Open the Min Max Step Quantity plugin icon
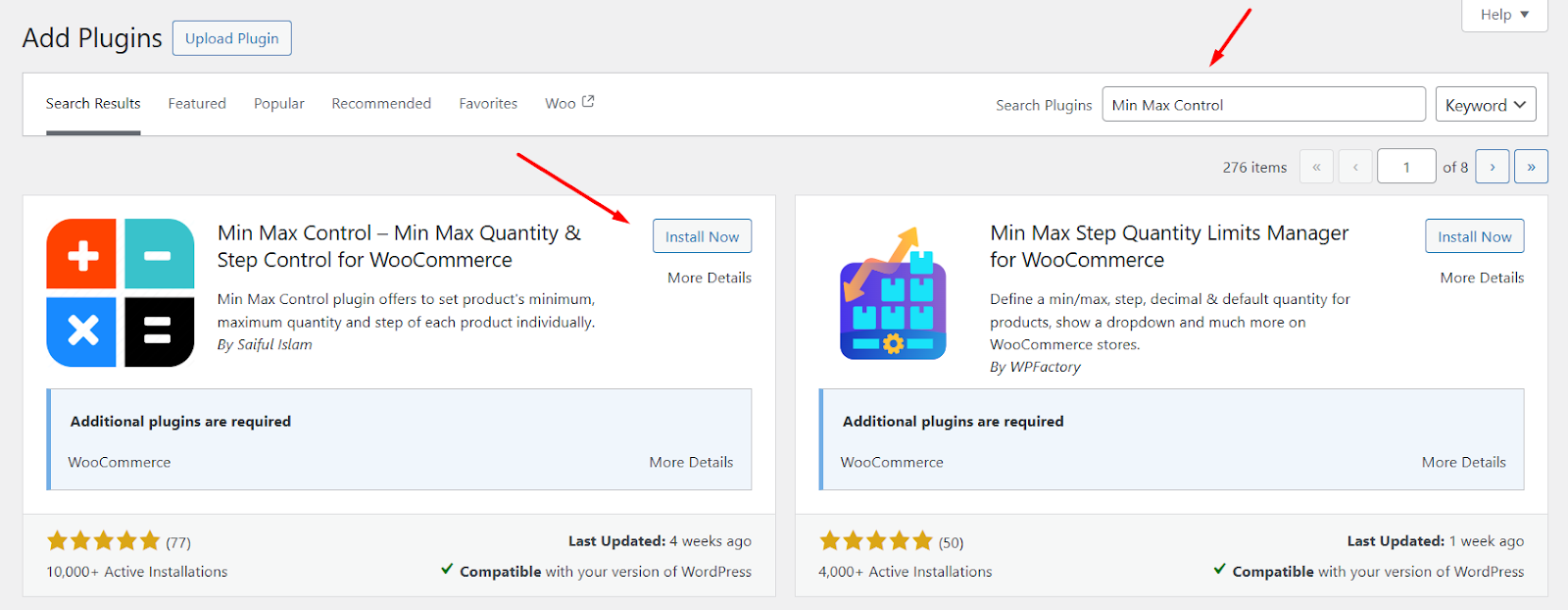The width and height of the screenshot is (1568, 610). 893,294
